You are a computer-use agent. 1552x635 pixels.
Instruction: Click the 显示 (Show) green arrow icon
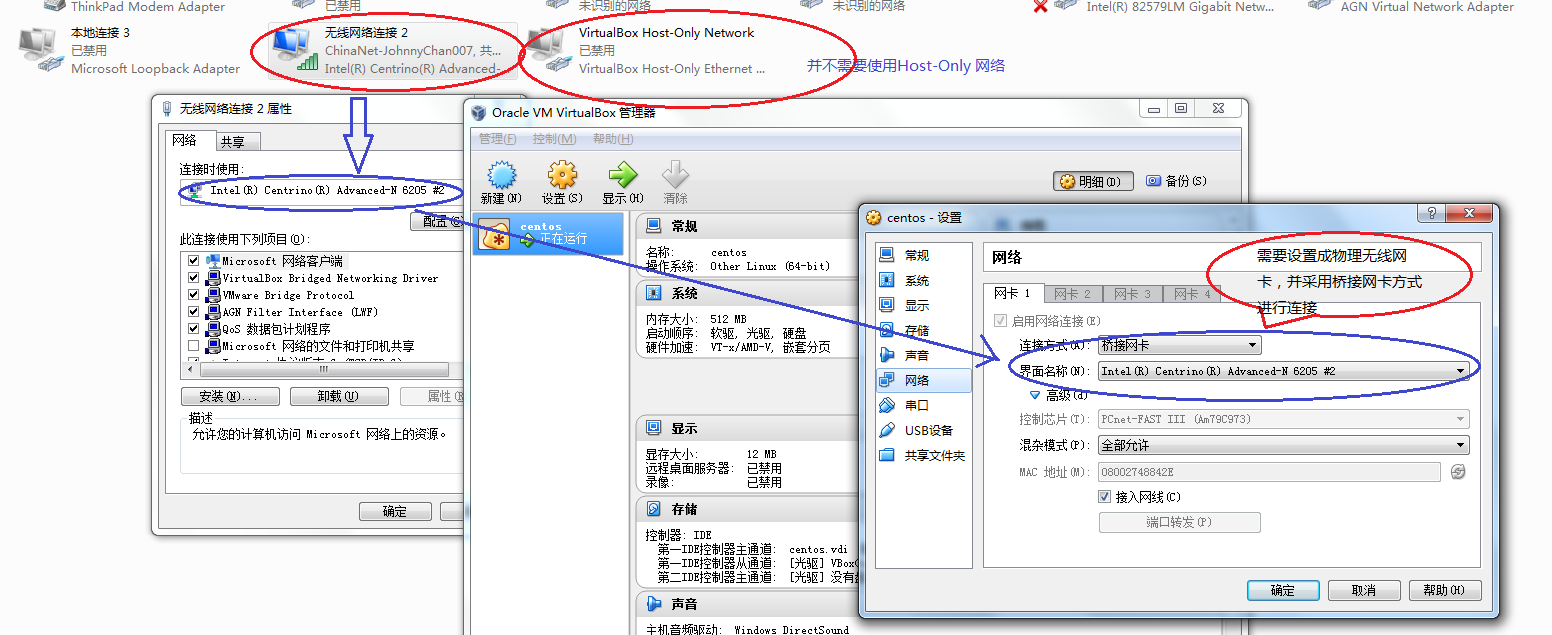[622, 176]
